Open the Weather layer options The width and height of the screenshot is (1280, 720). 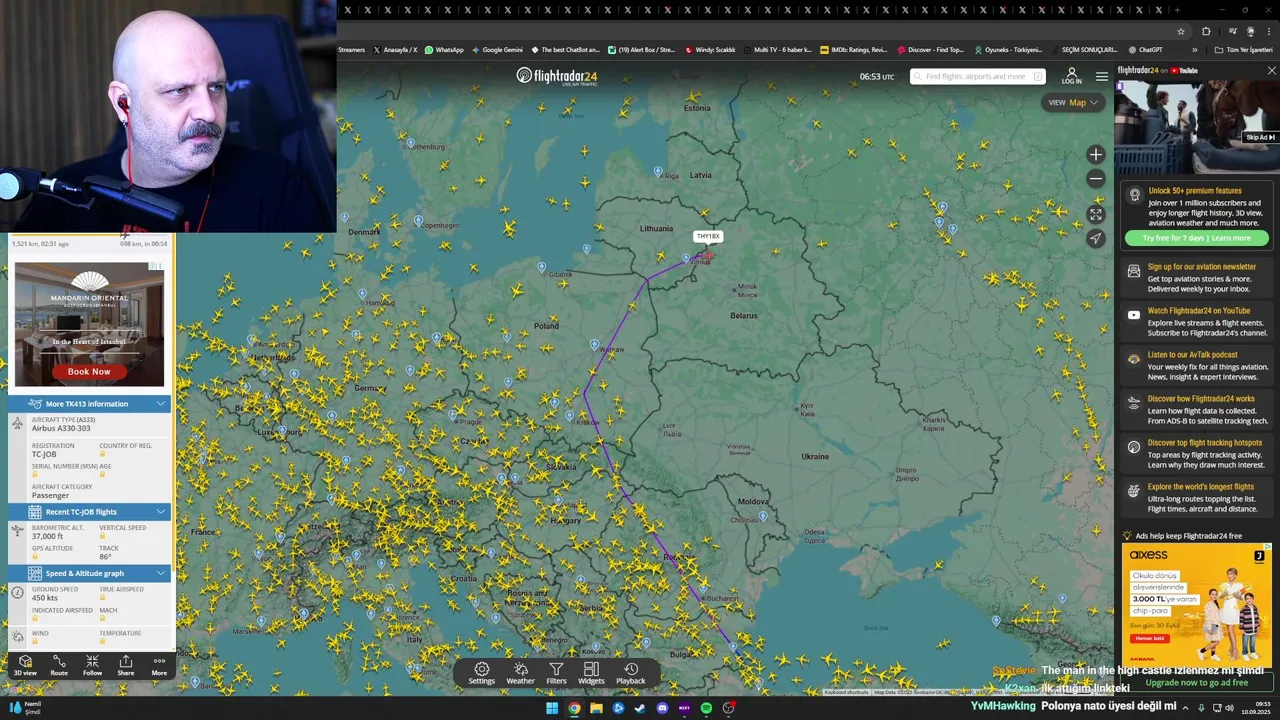(x=520, y=674)
